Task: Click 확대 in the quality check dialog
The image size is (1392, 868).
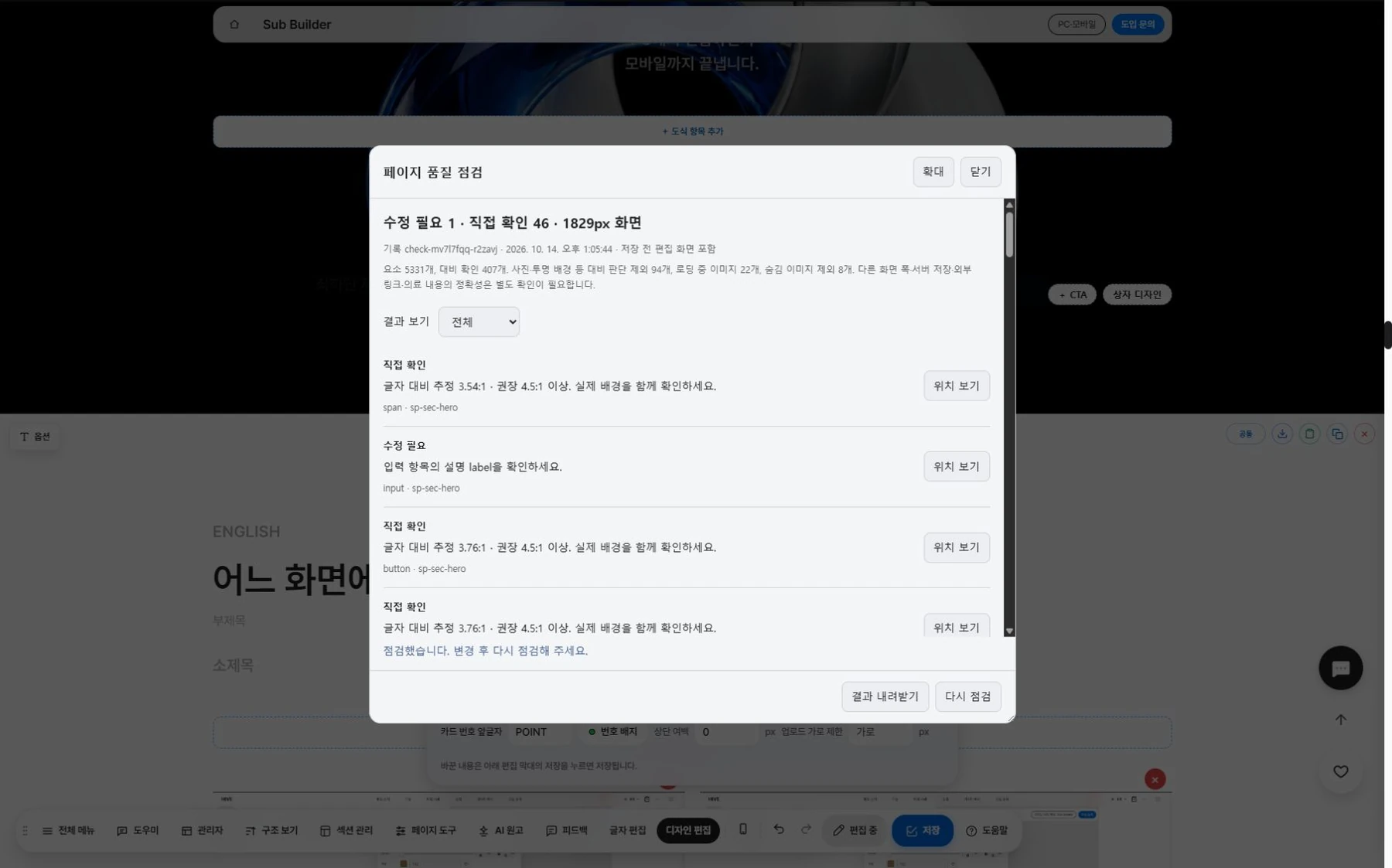Action: tap(933, 172)
